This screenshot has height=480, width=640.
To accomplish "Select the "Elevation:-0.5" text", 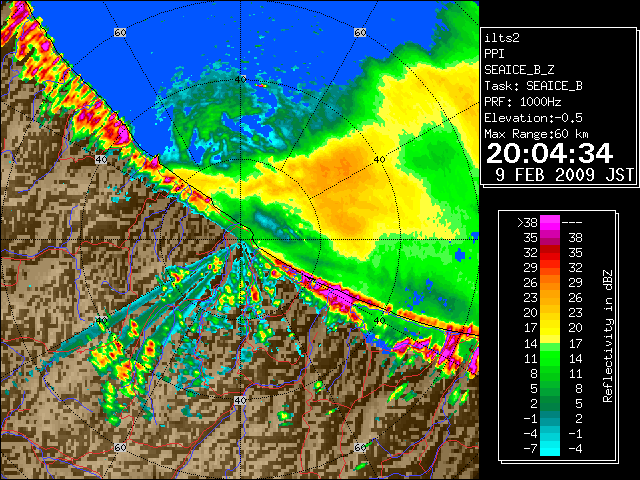I will pyautogui.click(x=533, y=118).
